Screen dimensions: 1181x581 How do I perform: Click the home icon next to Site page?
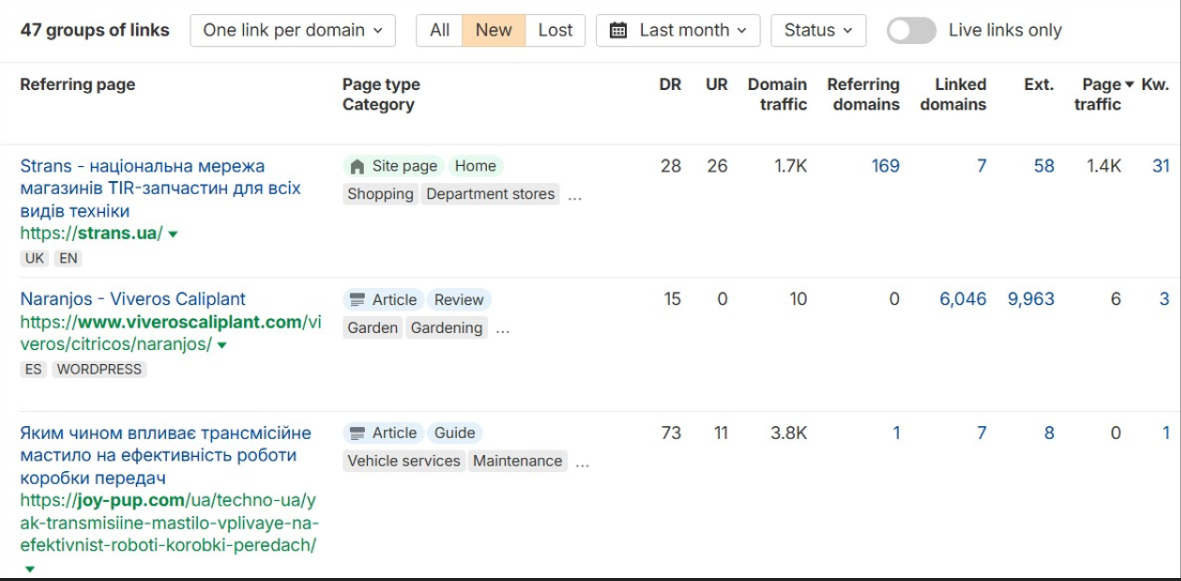[357, 166]
